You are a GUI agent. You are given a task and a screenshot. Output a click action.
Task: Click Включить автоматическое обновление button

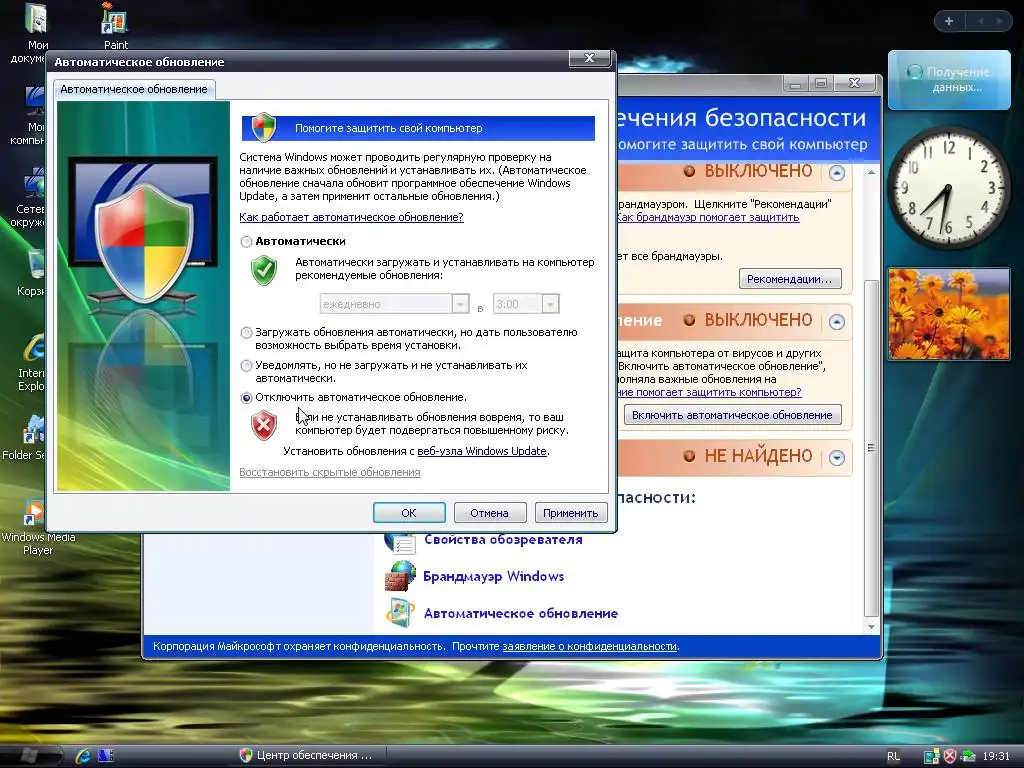[x=732, y=415]
